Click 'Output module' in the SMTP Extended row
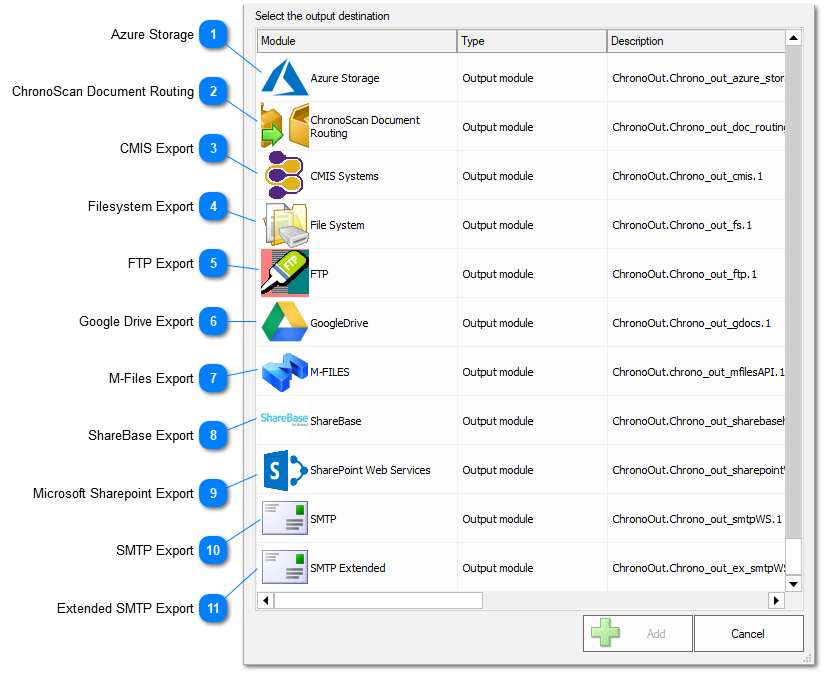Viewport: 824px width, 674px height. (x=498, y=568)
